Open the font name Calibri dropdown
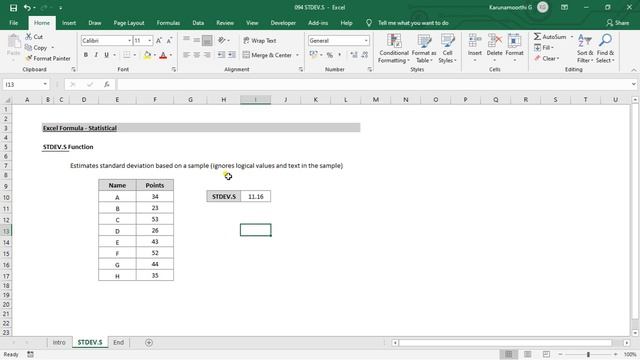640x360 pixels. pyautogui.click(x=129, y=40)
